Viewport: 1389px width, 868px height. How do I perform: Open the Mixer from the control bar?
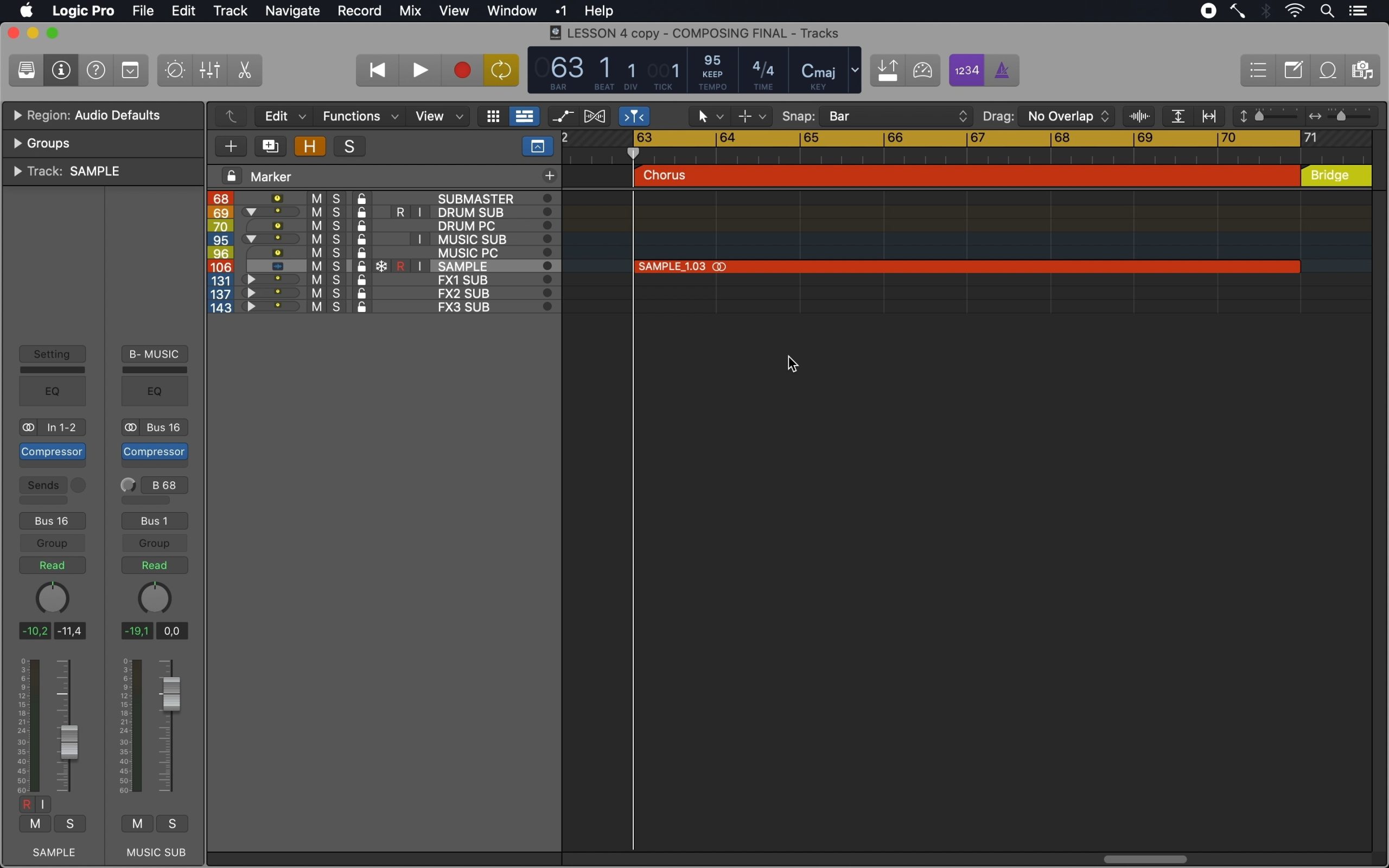(210, 71)
